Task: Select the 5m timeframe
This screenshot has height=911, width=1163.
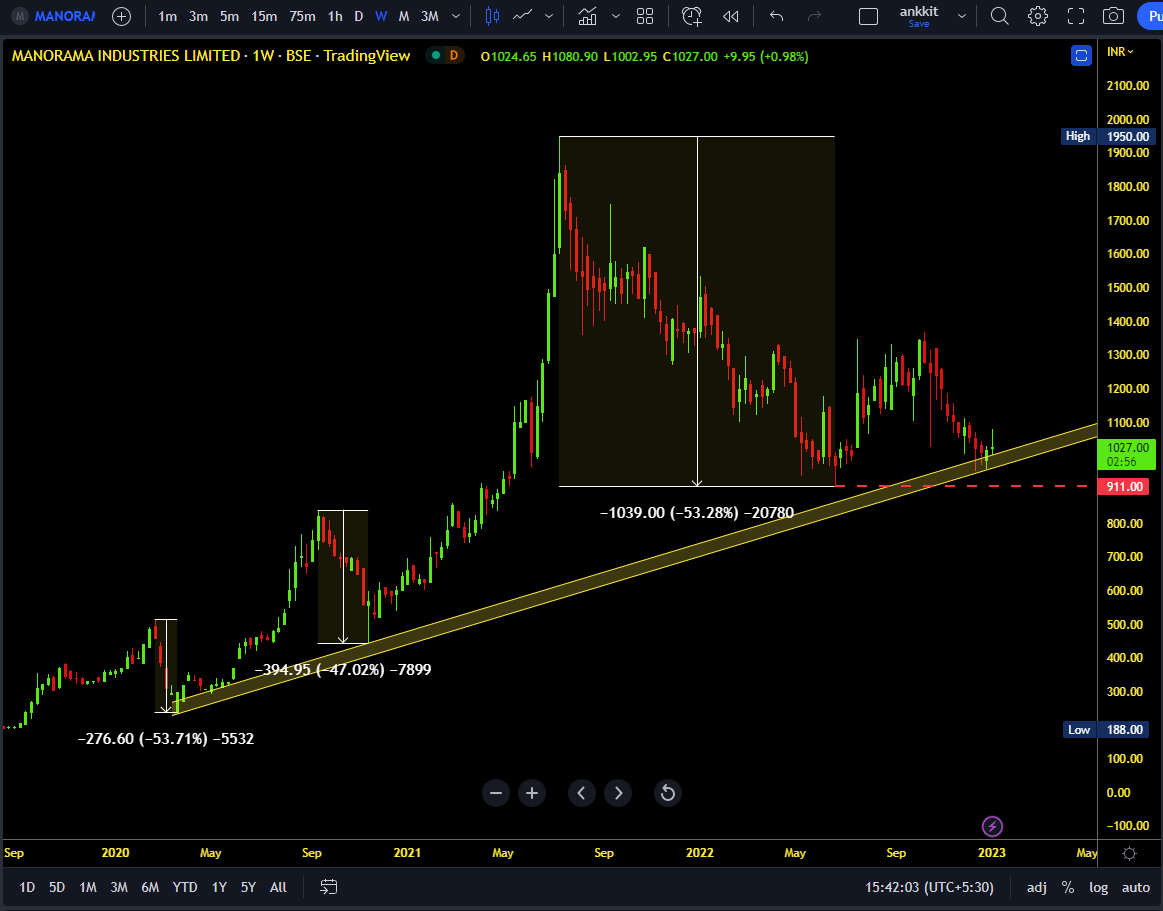Action: 229,16
